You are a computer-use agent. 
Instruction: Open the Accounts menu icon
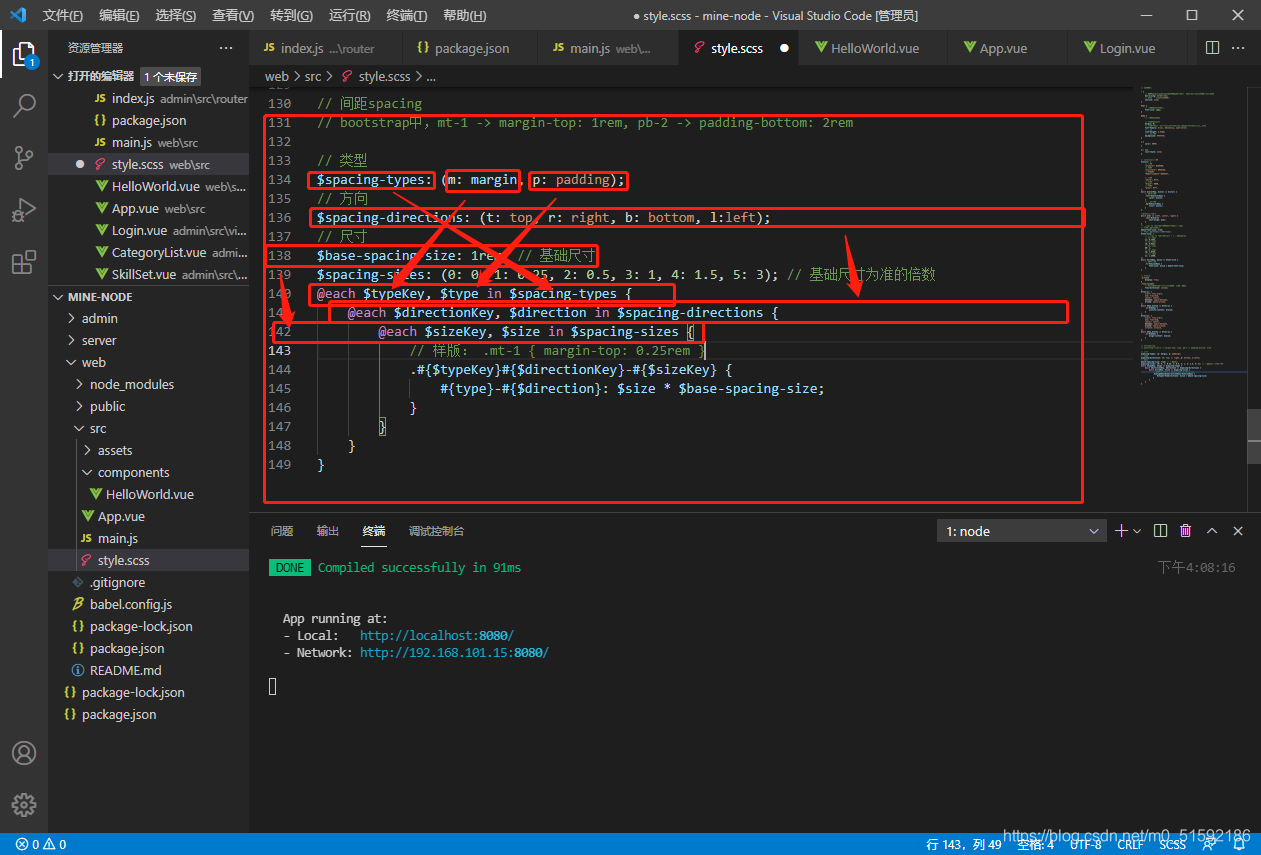[x=24, y=753]
